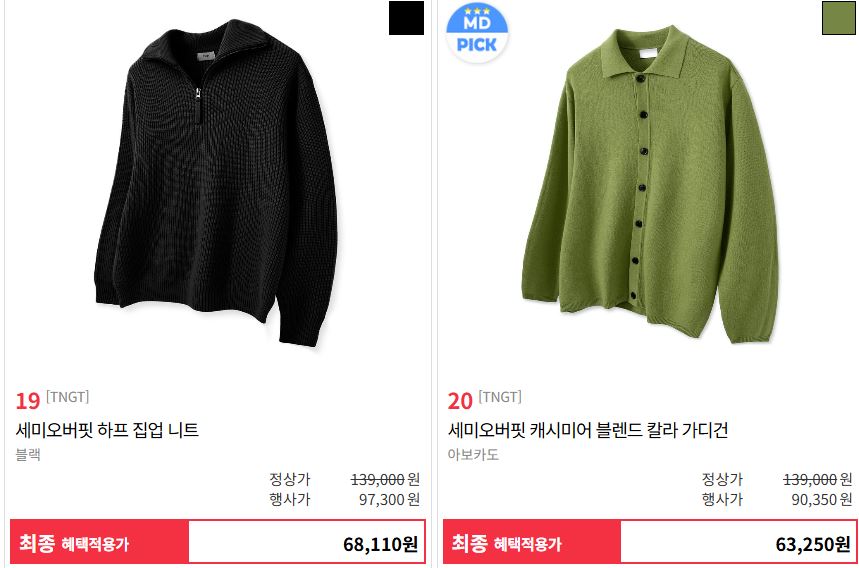This screenshot has width=859, height=568.
Task: Click the final price 68,110원
Action: coord(381,544)
